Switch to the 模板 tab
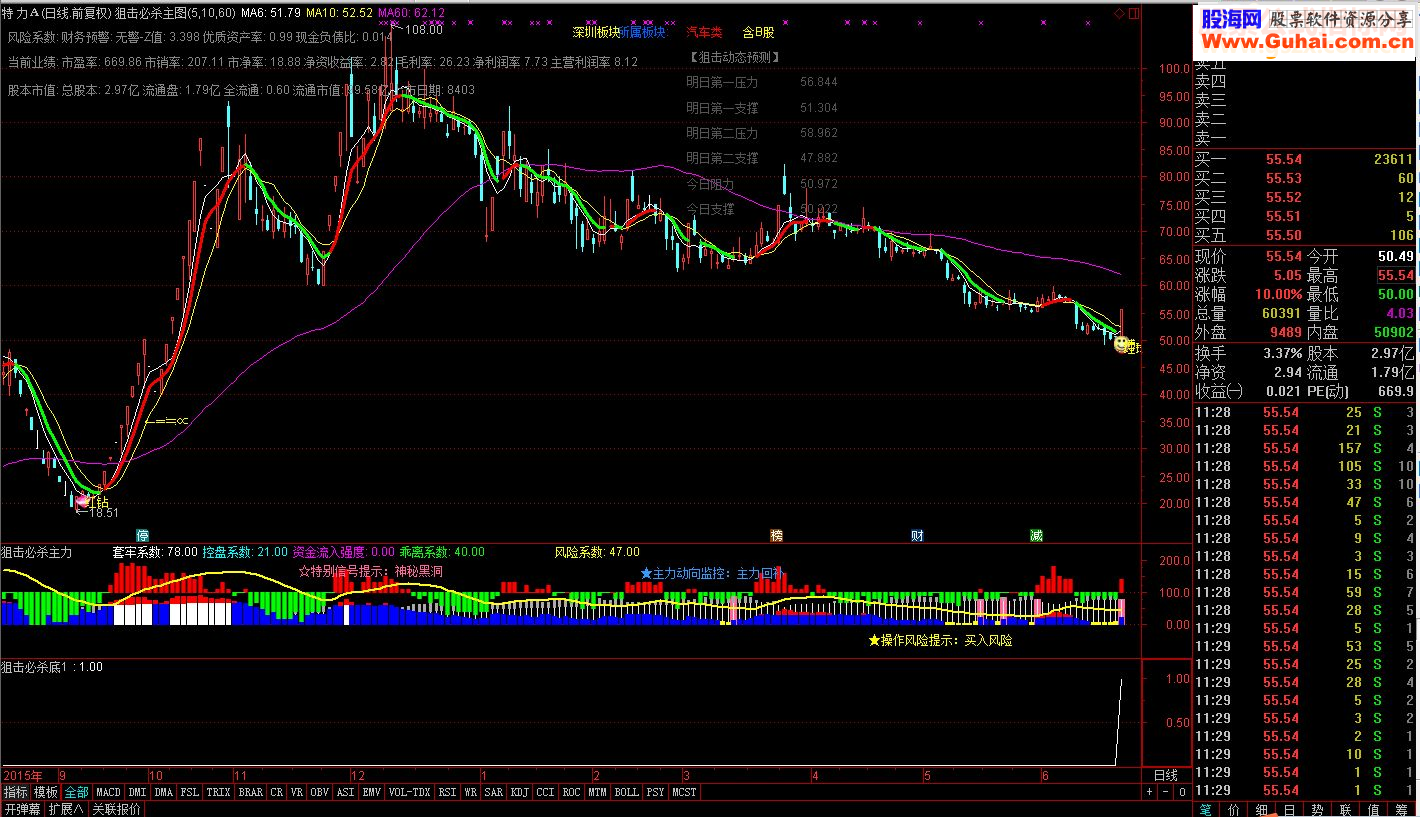Image resolution: width=1420 pixels, height=817 pixels. [x=46, y=792]
